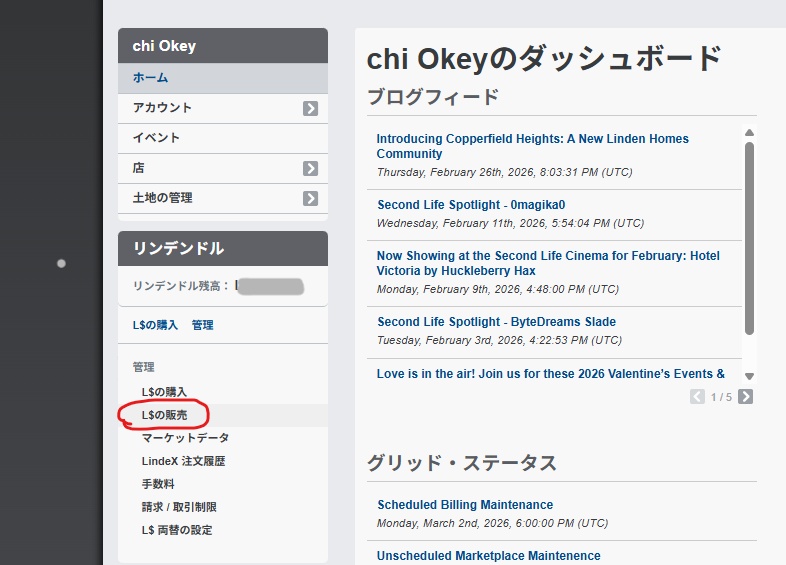The width and height of the screenshot is (786, 565).
Task: Open マーケットデータ link
Action: pos(185,438)
